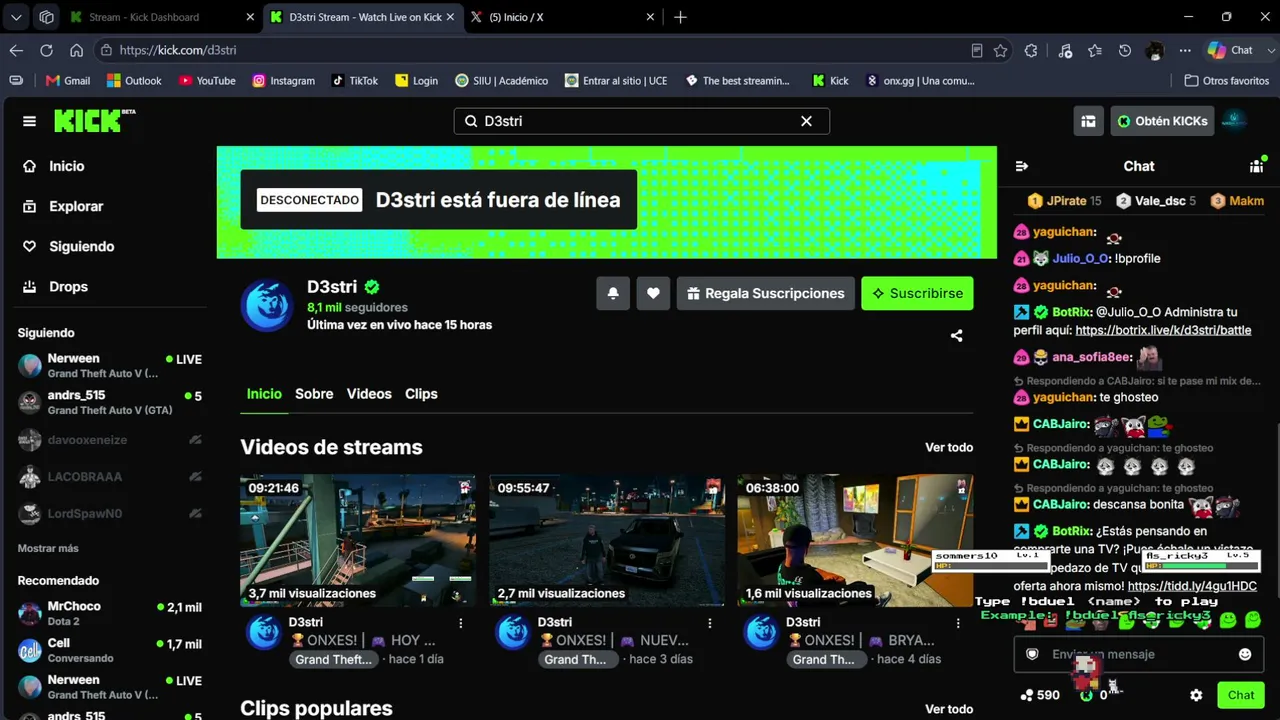1280x720 pixels.
Task: Toggle notifications bell for D3stri
Action: pyautogui.click(x=613, y=293)
